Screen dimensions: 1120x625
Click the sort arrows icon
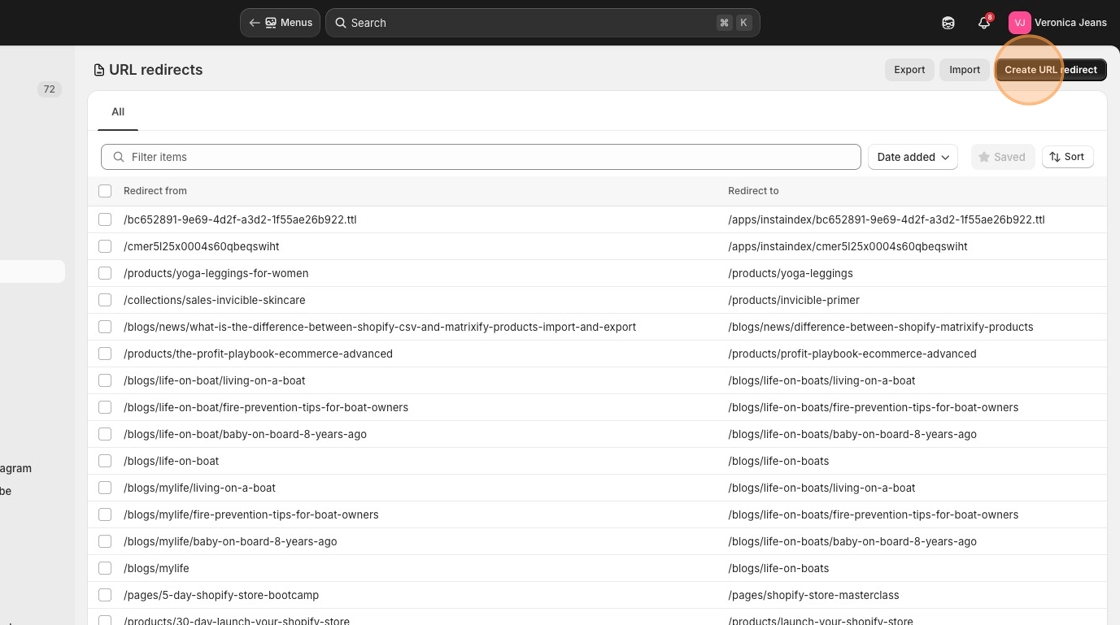coord(1055,157)
